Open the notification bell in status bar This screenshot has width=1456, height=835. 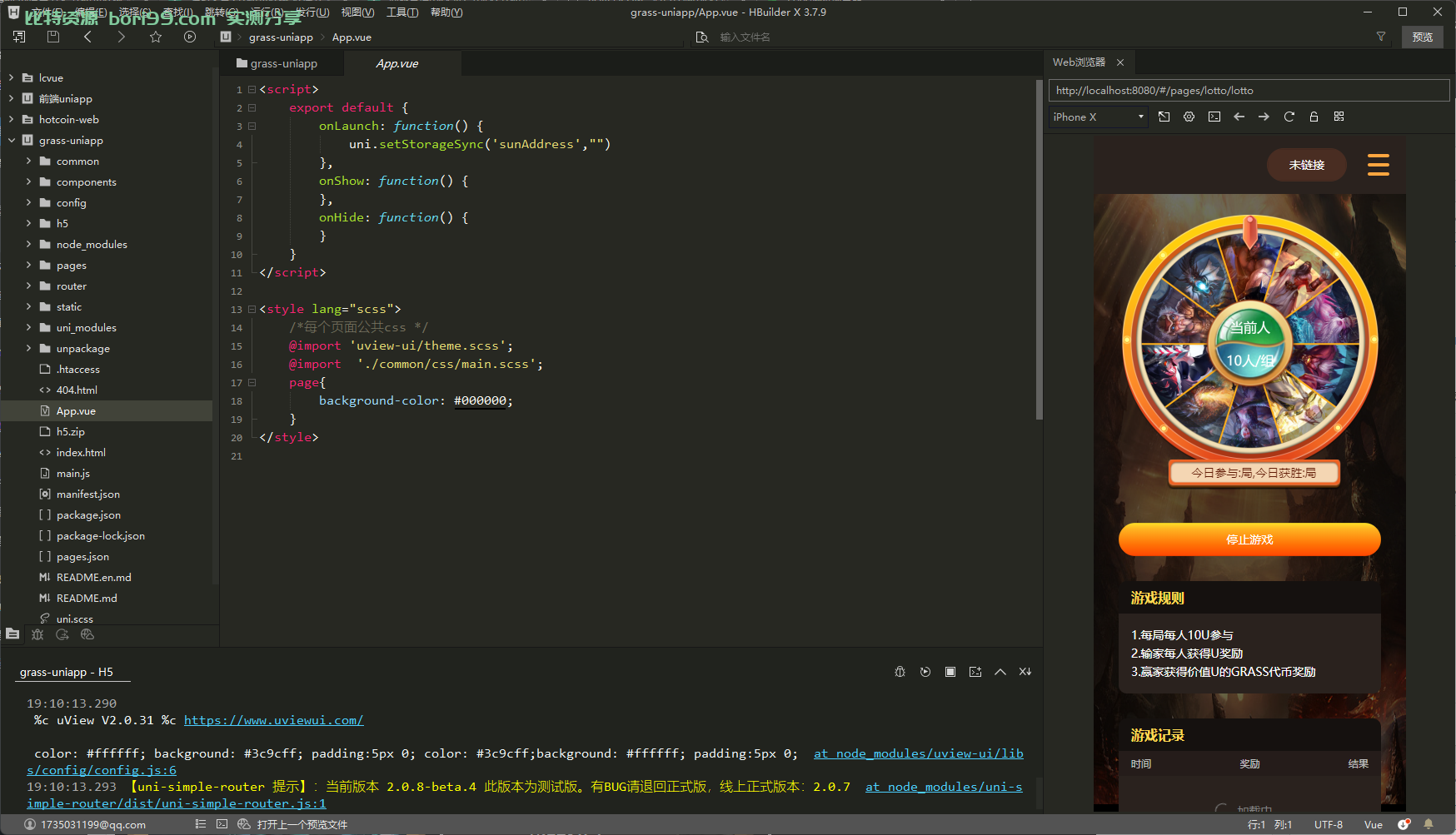point(1429,824)
